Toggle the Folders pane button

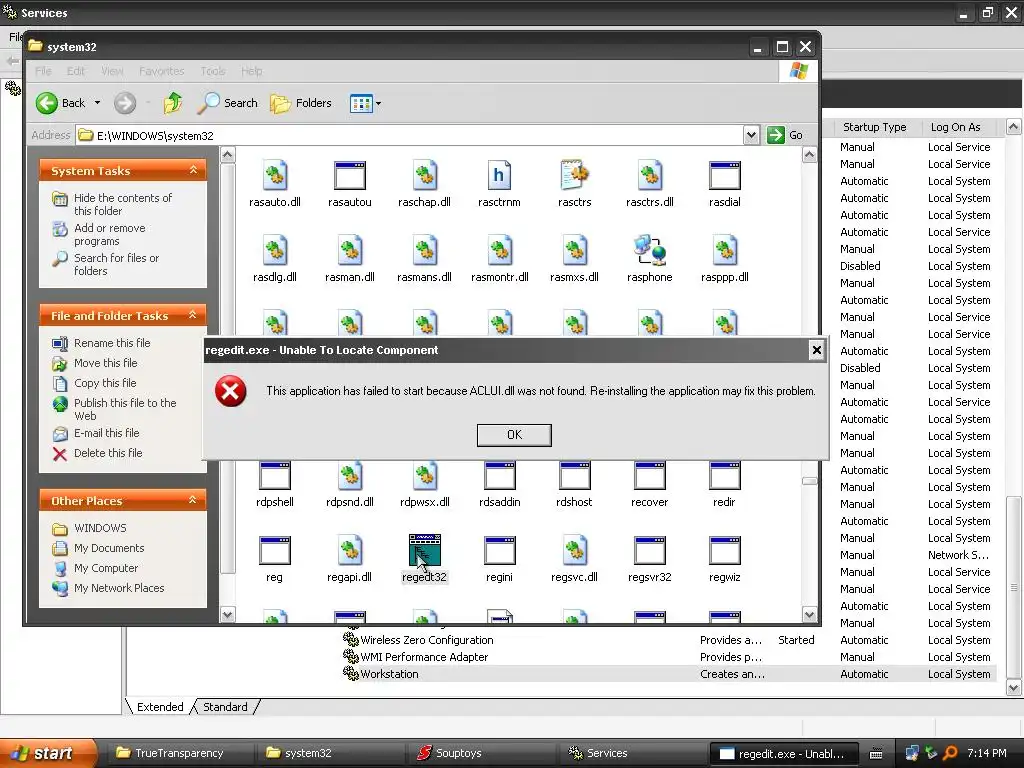(301, 103)
